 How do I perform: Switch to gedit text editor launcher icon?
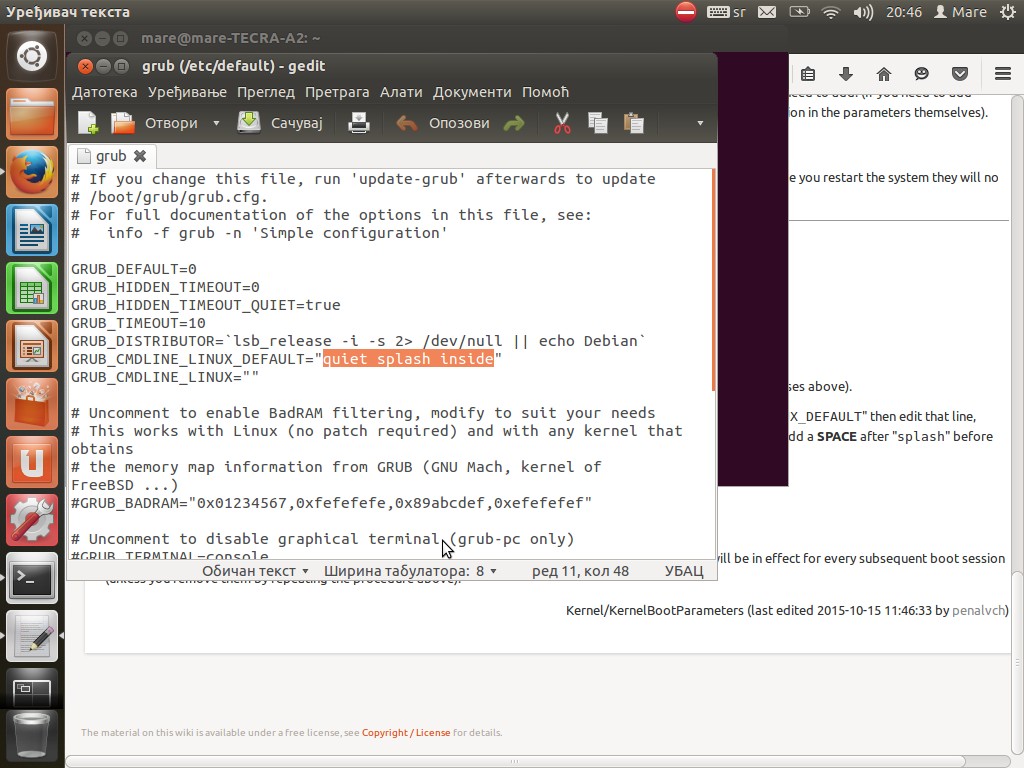tap(32, 636)
